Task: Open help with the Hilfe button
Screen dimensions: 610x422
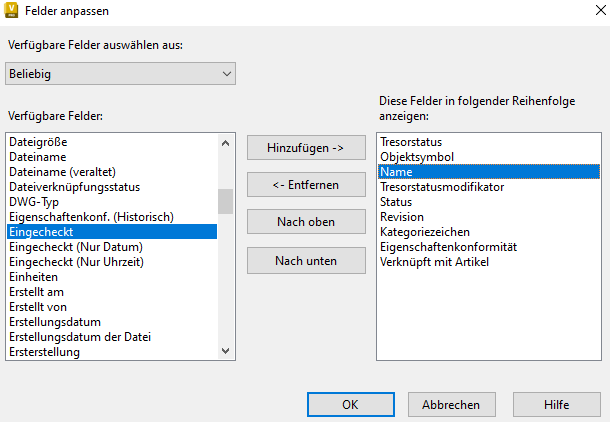Action: (557, 405)
